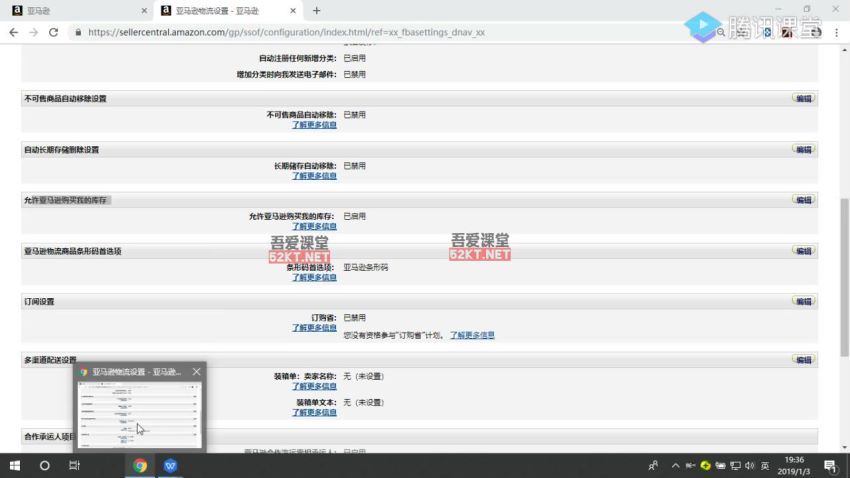Edit the 多渠道配送设置 section
This screenshot has height=478, width=850.
tap(803, 360)
